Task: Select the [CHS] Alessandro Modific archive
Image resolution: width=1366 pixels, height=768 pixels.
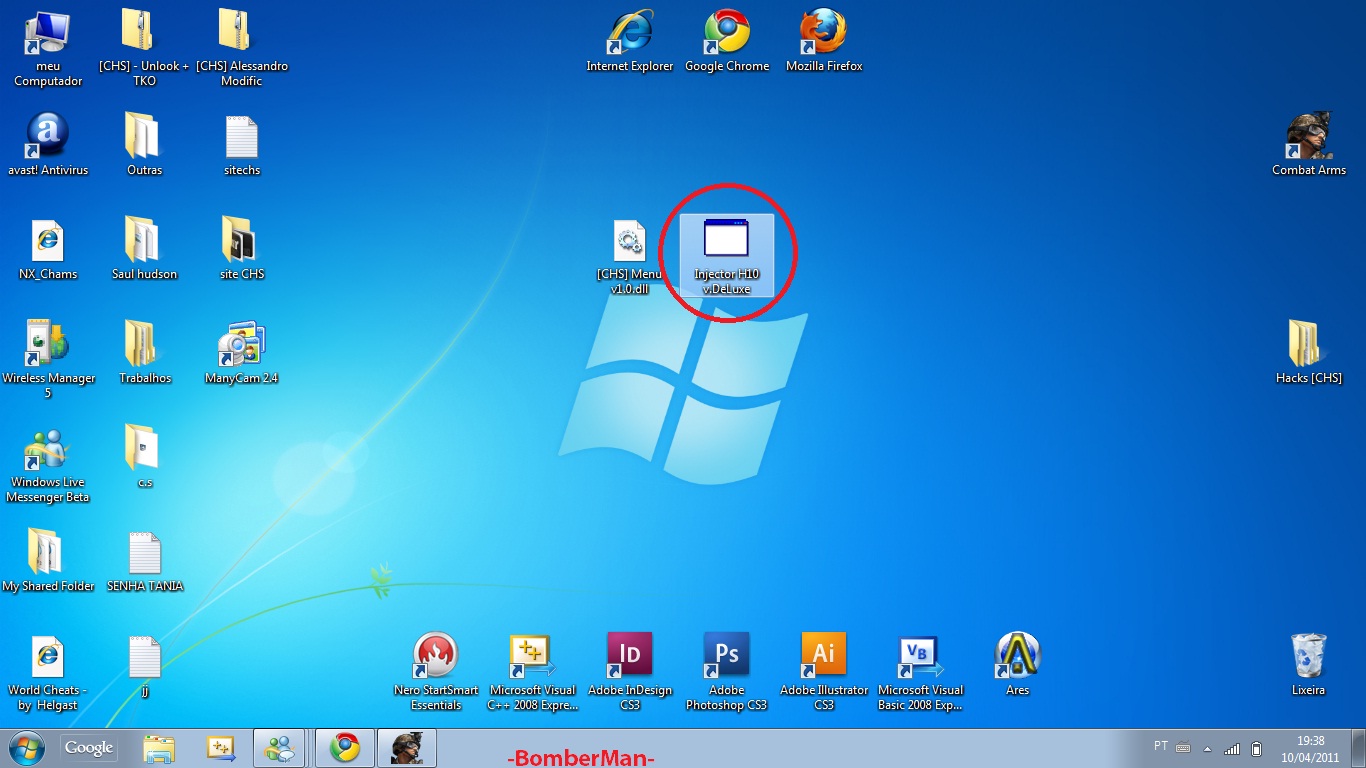Action: click(x=242, y=48)
